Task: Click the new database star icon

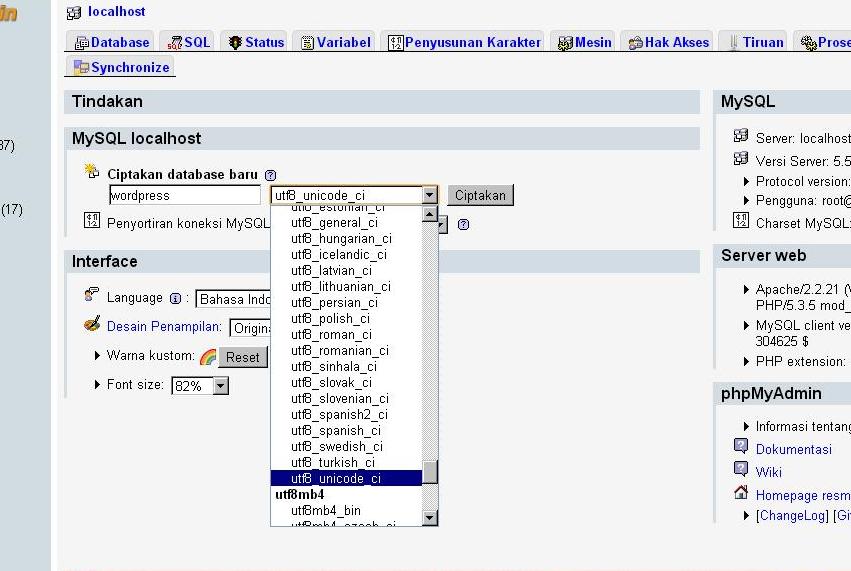Action: pos(92,171)
